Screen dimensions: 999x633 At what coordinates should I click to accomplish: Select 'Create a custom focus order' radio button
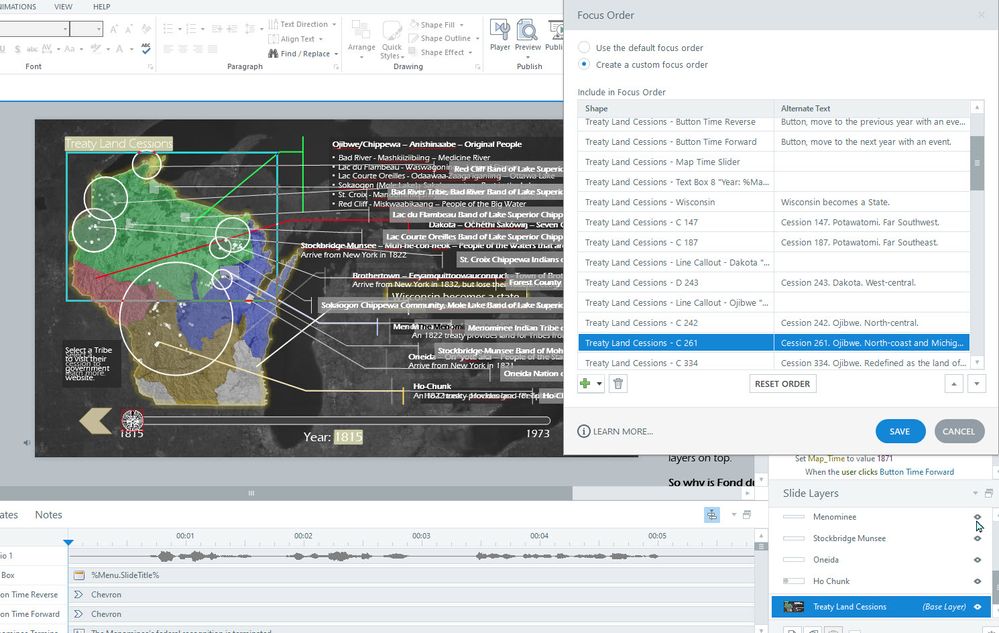(x=584, y=65)
